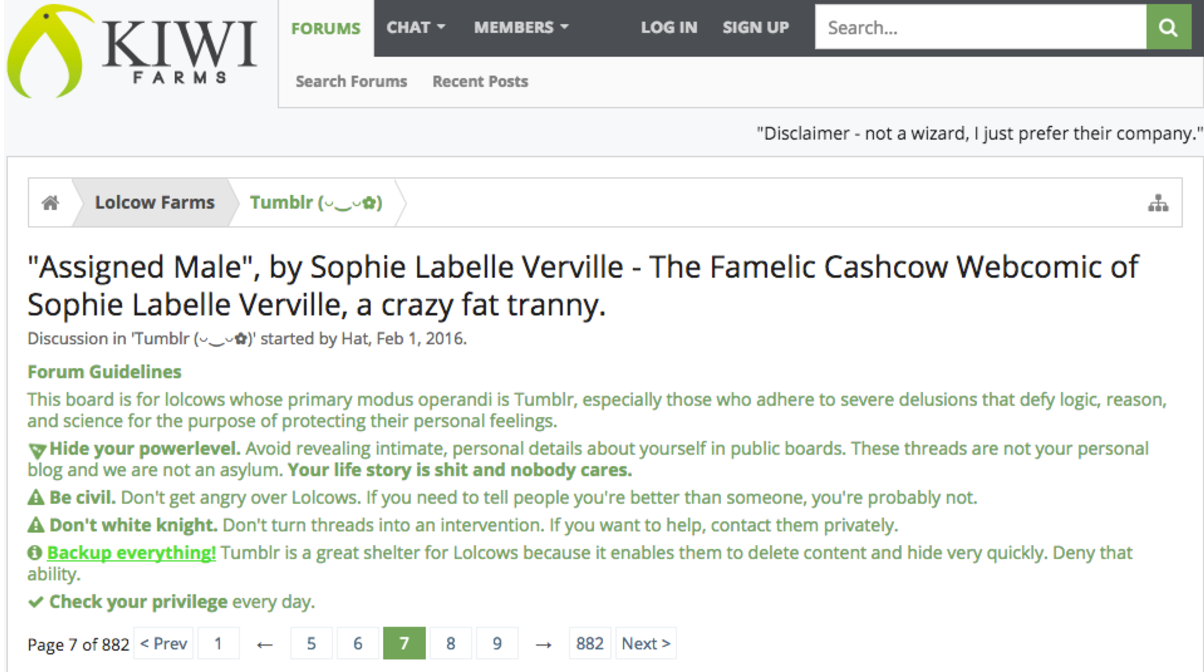
Task: Click the left arrow page skip
Action: click(x=265, y=644)
